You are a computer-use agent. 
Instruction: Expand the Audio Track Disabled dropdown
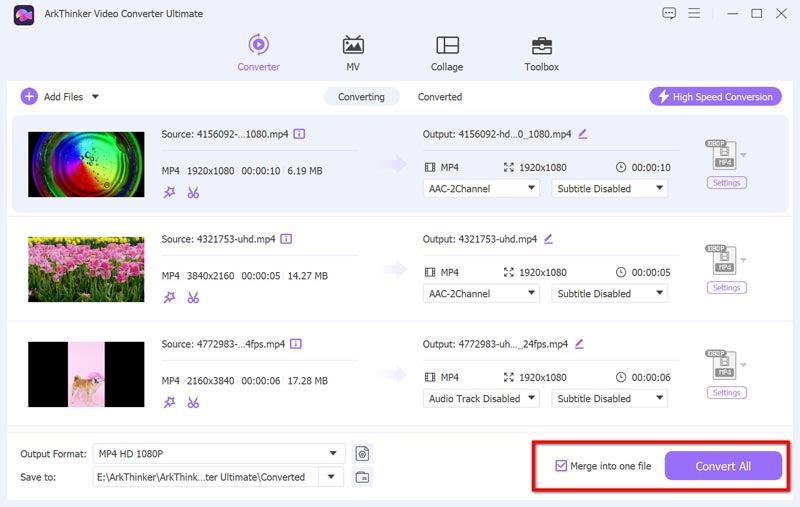pos(482,398)
